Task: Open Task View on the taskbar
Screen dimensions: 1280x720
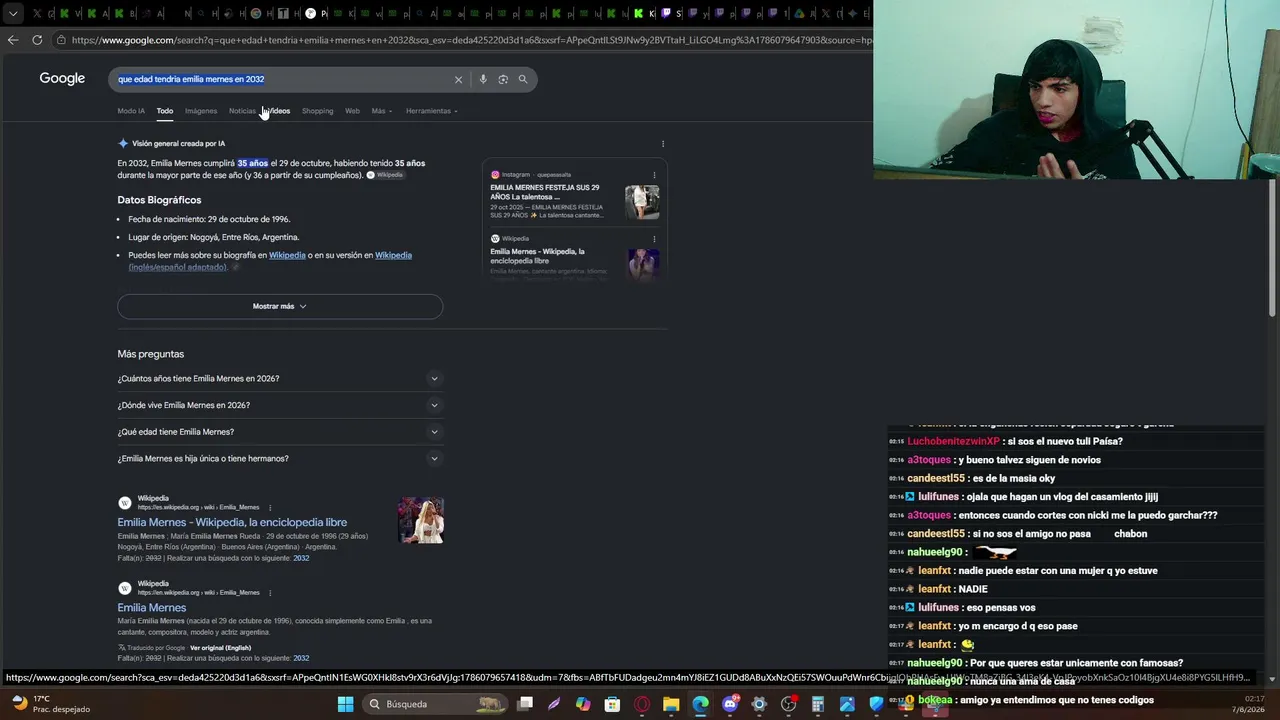Action: click(525, 704)
